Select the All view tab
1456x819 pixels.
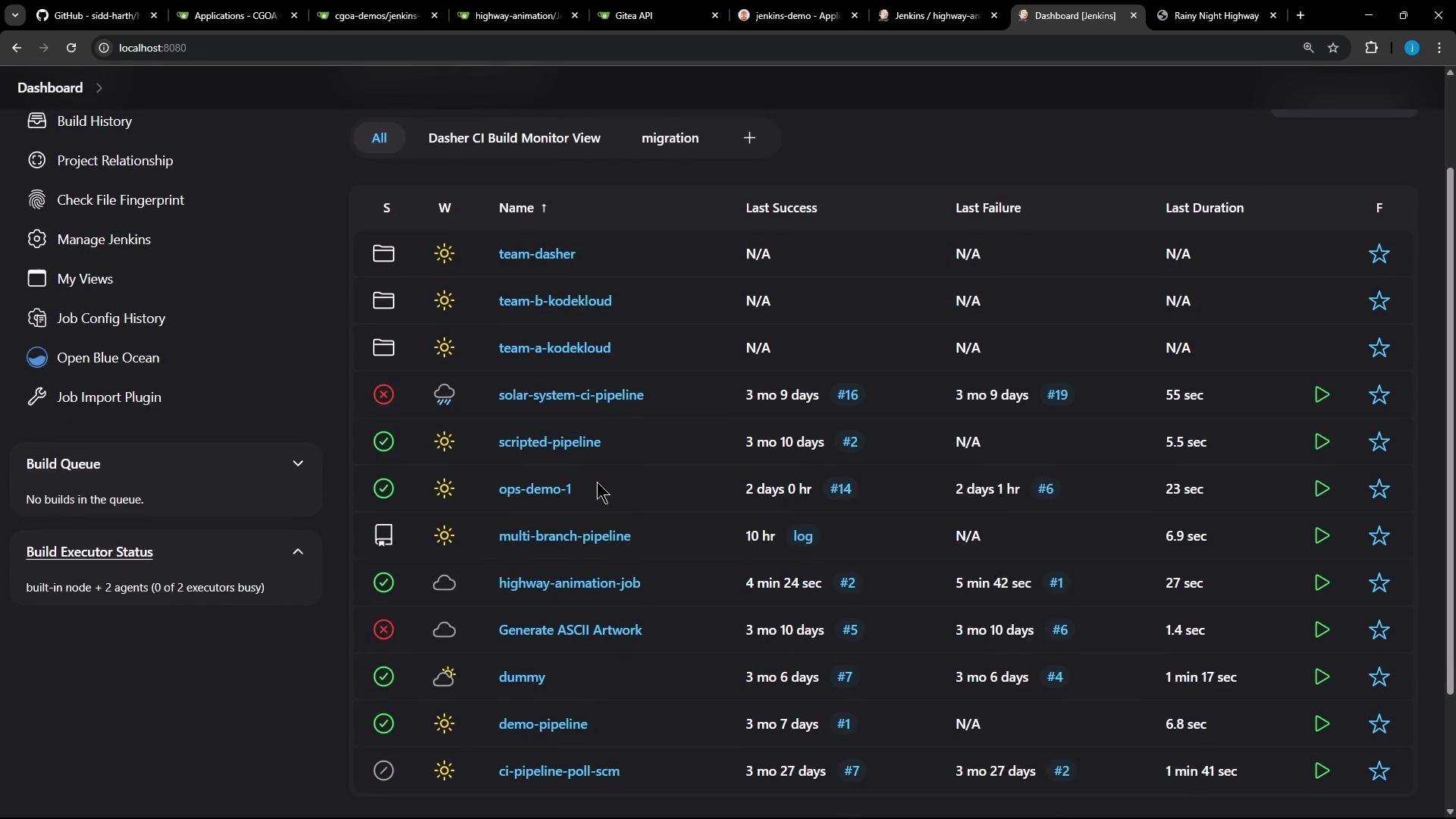(379, 138)
